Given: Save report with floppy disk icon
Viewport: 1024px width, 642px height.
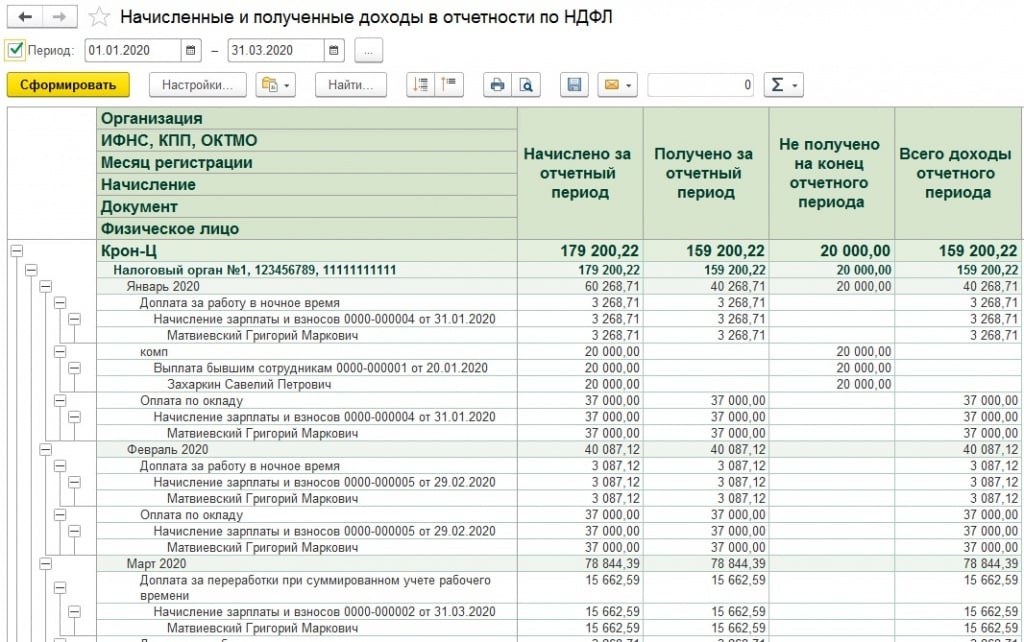Looking at the screenshot, I should click(574, 85).
